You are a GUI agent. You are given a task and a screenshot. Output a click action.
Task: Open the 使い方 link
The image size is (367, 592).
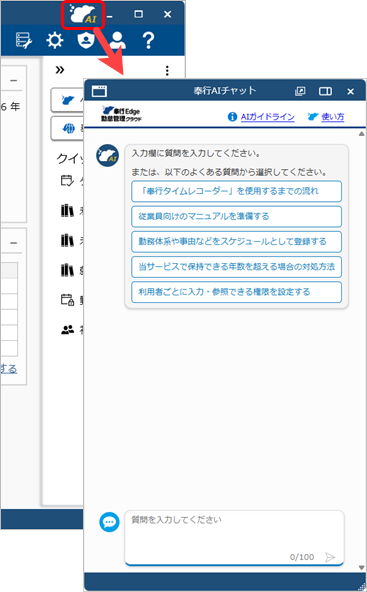coord(333,117)
